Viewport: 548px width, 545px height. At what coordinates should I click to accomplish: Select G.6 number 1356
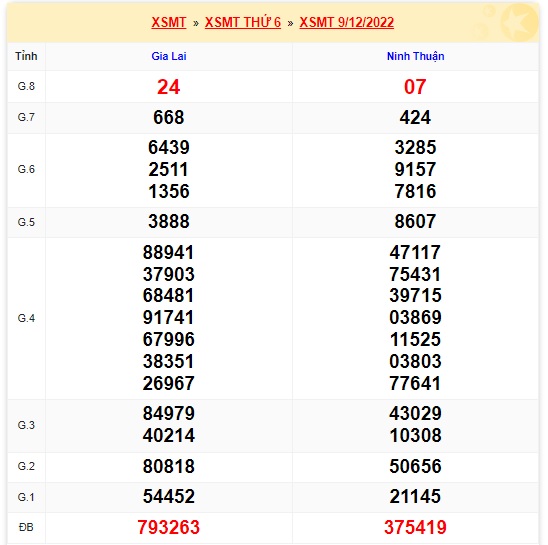(x=169, y=192)
